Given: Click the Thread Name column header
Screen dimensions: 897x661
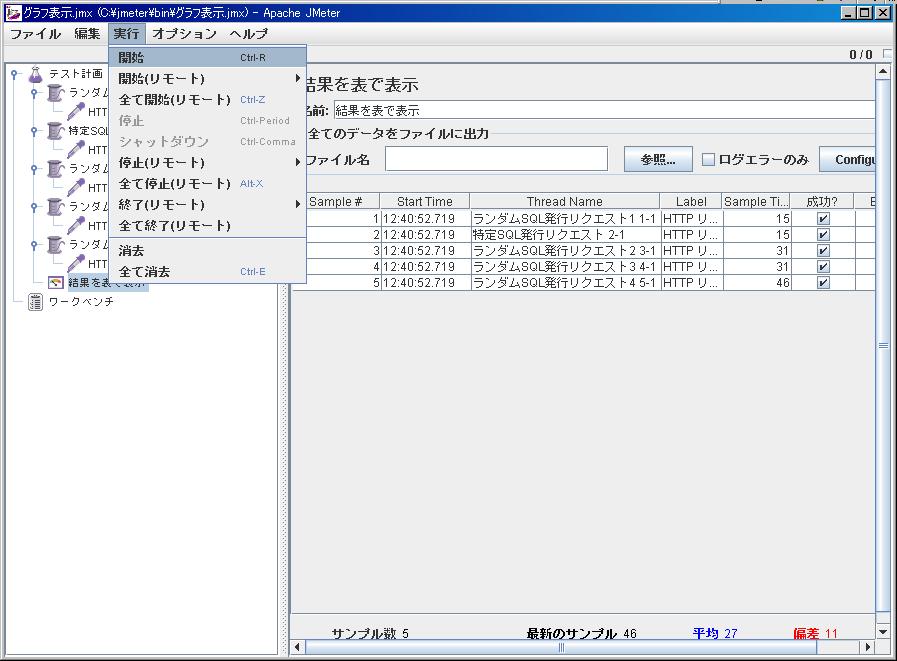Looking at the screenshot, I should click(x=565, y=201).
